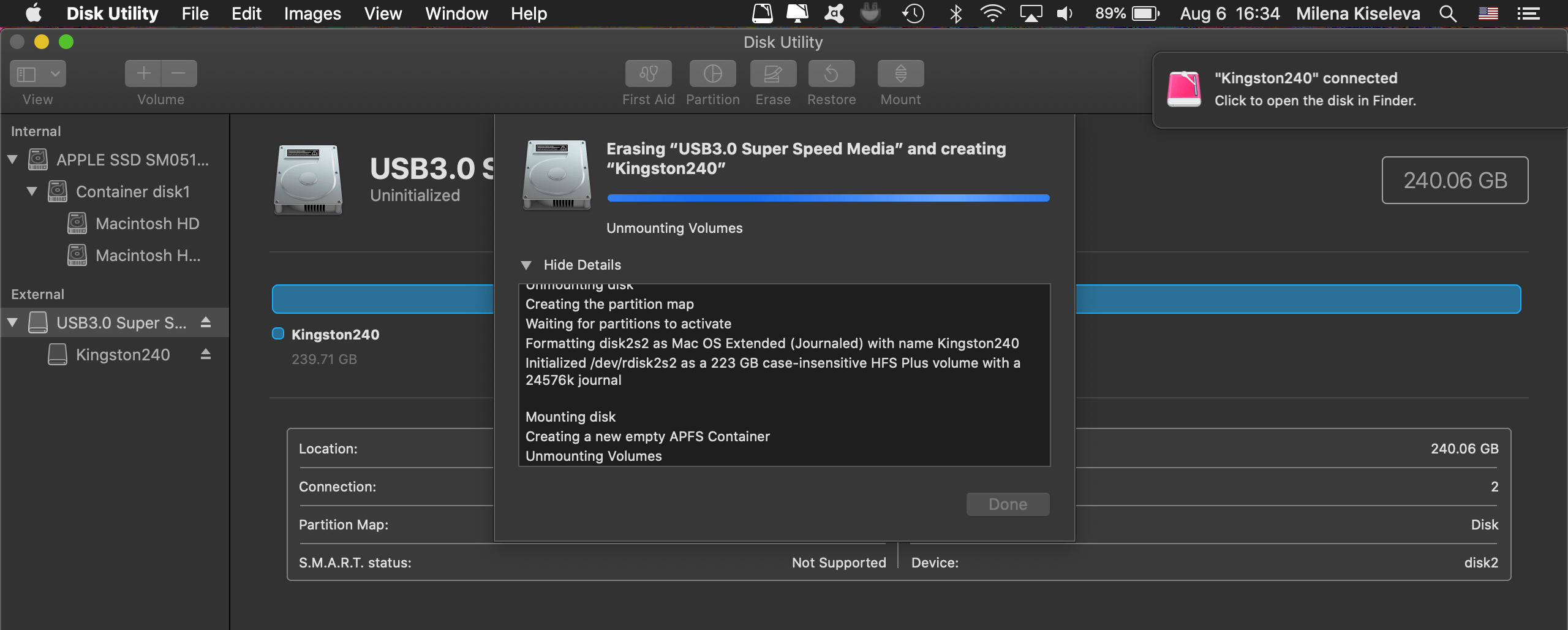Image resolution: width=1568 pixels, height=630 pixels.
Task: Collapse Container disk1 in sidebar
Action: (x=32, y=192)
